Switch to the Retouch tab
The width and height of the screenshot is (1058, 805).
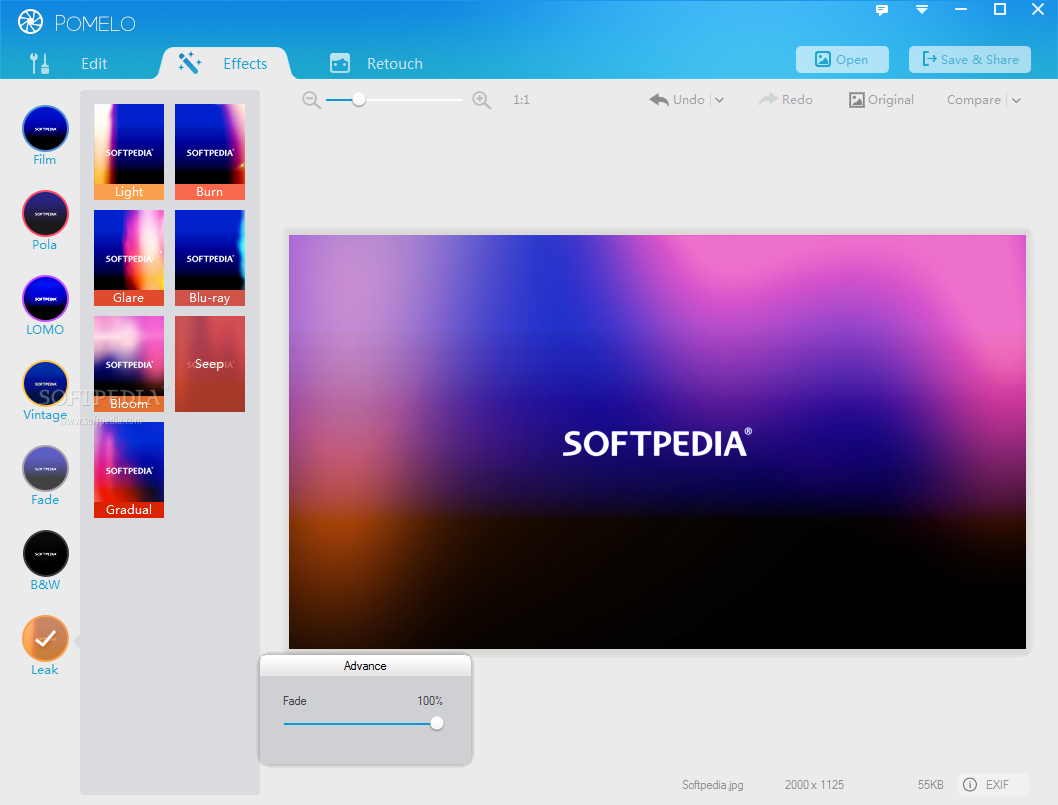pyautogui.click(x=395, y=63)
